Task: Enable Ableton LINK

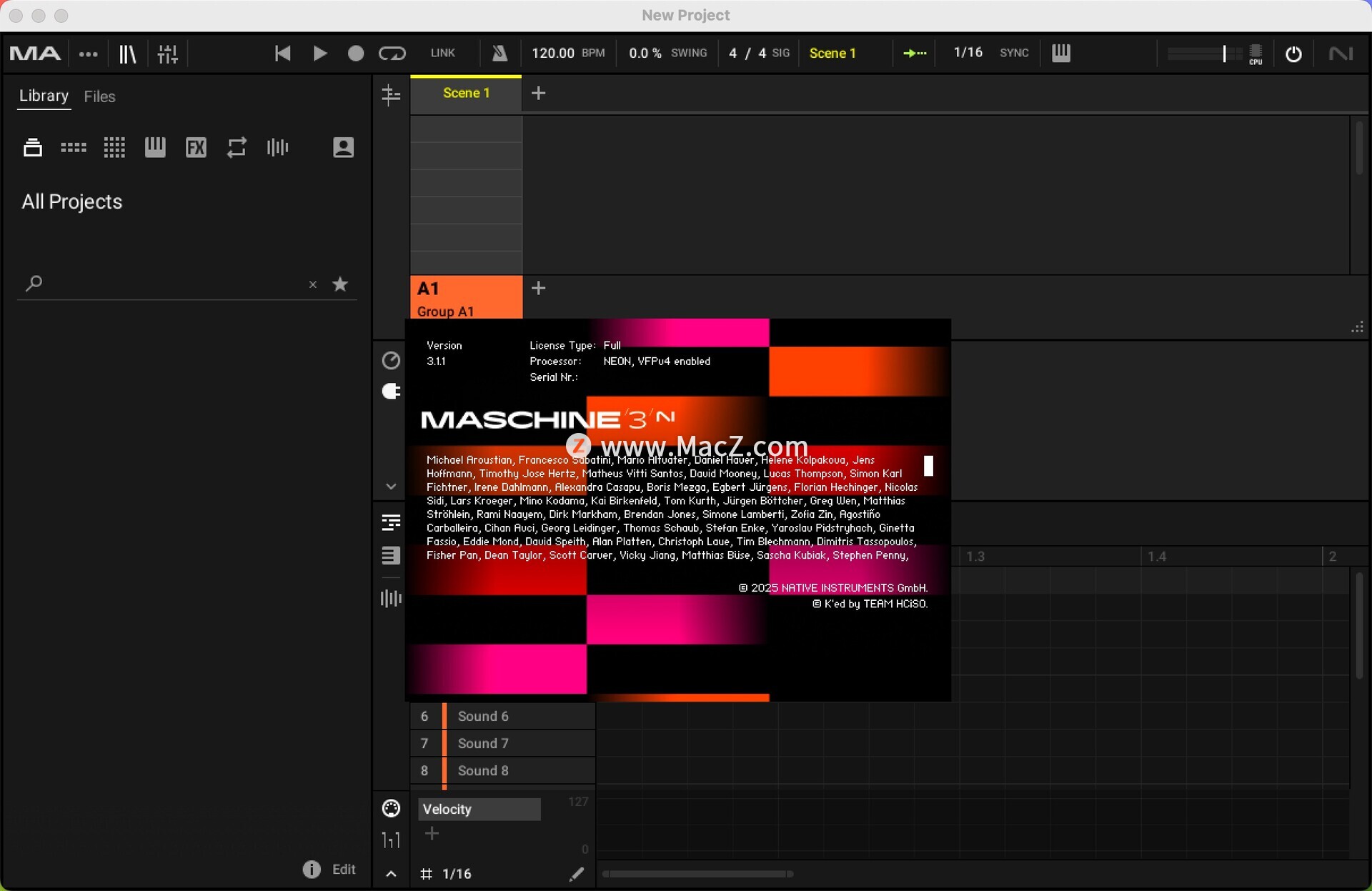Action: [x=442, y=53]
